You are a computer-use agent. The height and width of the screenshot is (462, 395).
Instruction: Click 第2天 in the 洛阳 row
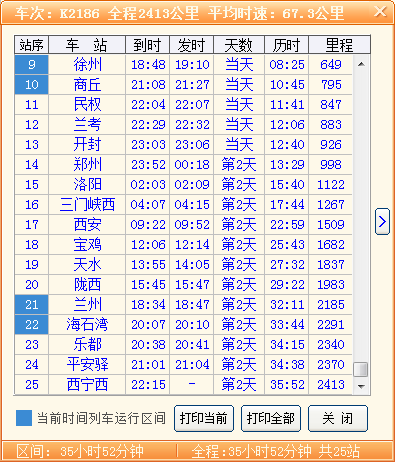pyautogui.click(x=239, y=185)
